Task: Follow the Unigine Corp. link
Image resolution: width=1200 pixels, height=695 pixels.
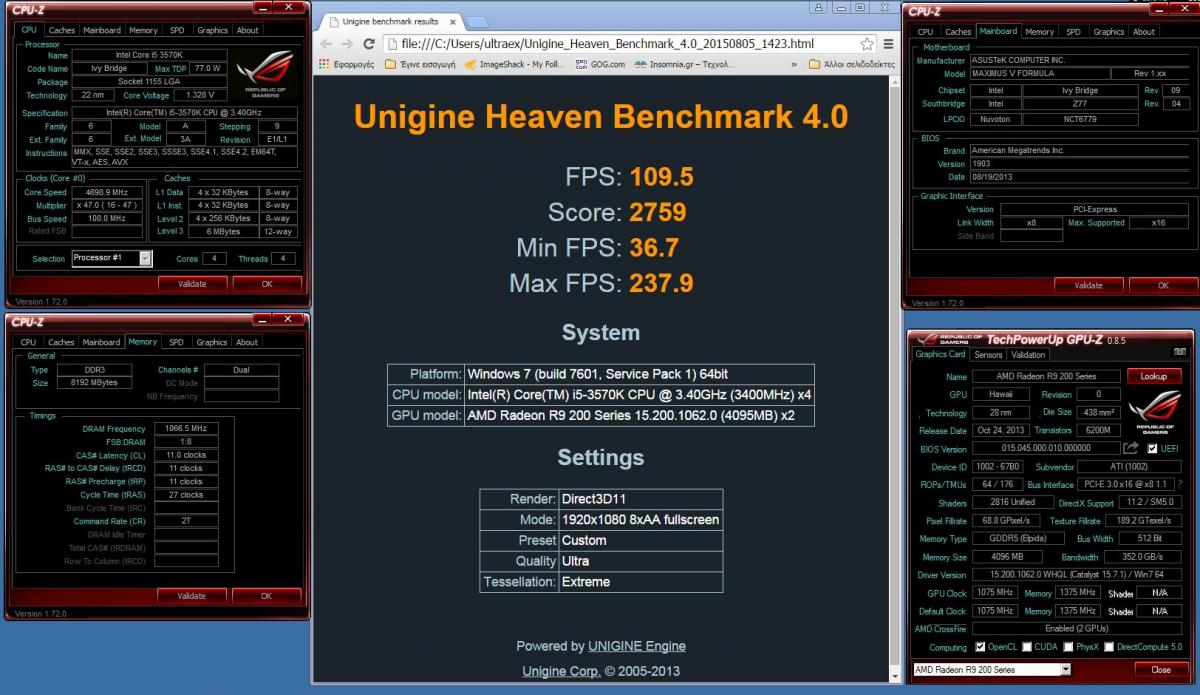Action: pyautogui.click(x=561, y=671)
